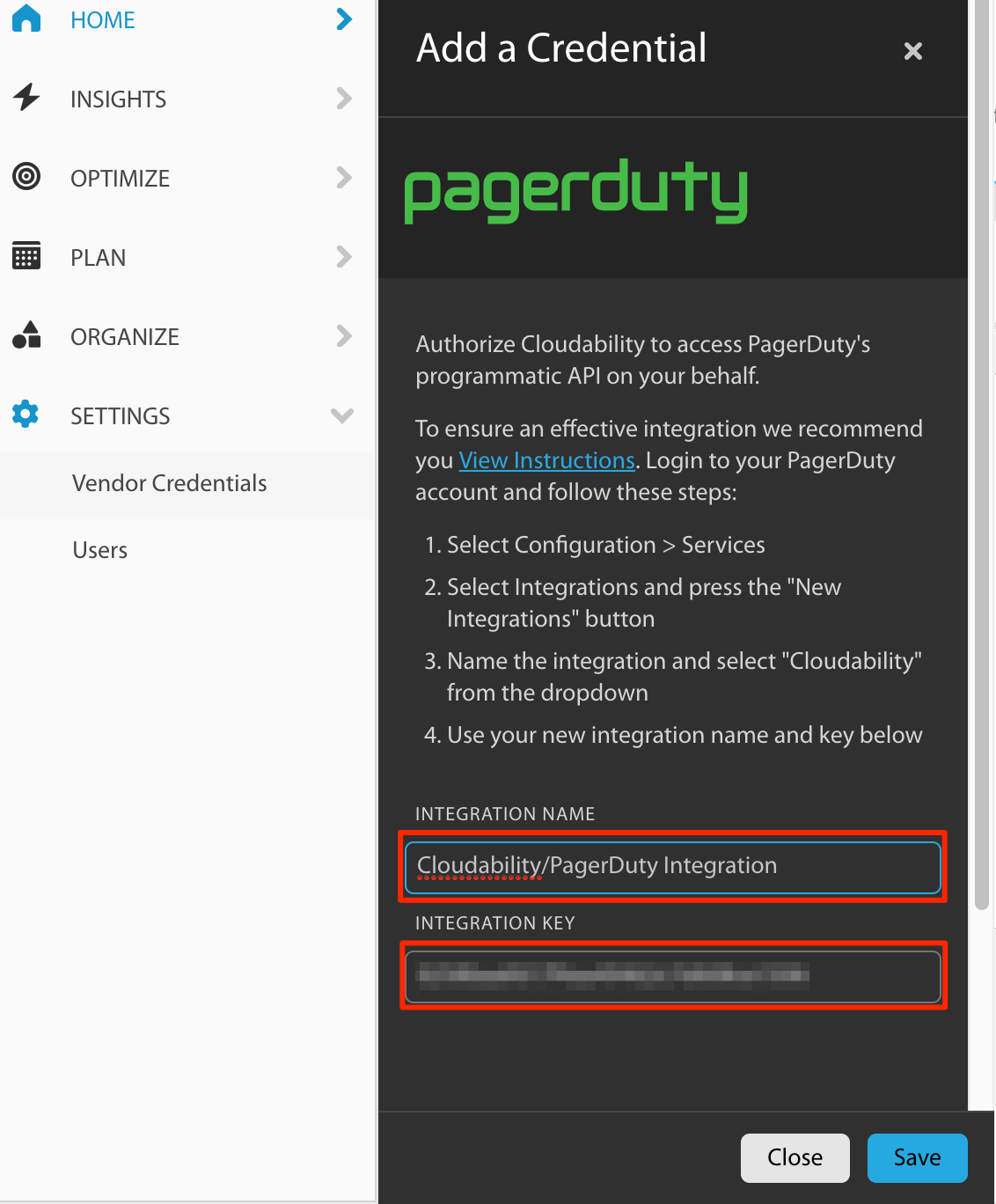Viewport: 996px width, 1204px height.
Task: Close the Add a Credential dialog with X
Action: tap(912, 51)
